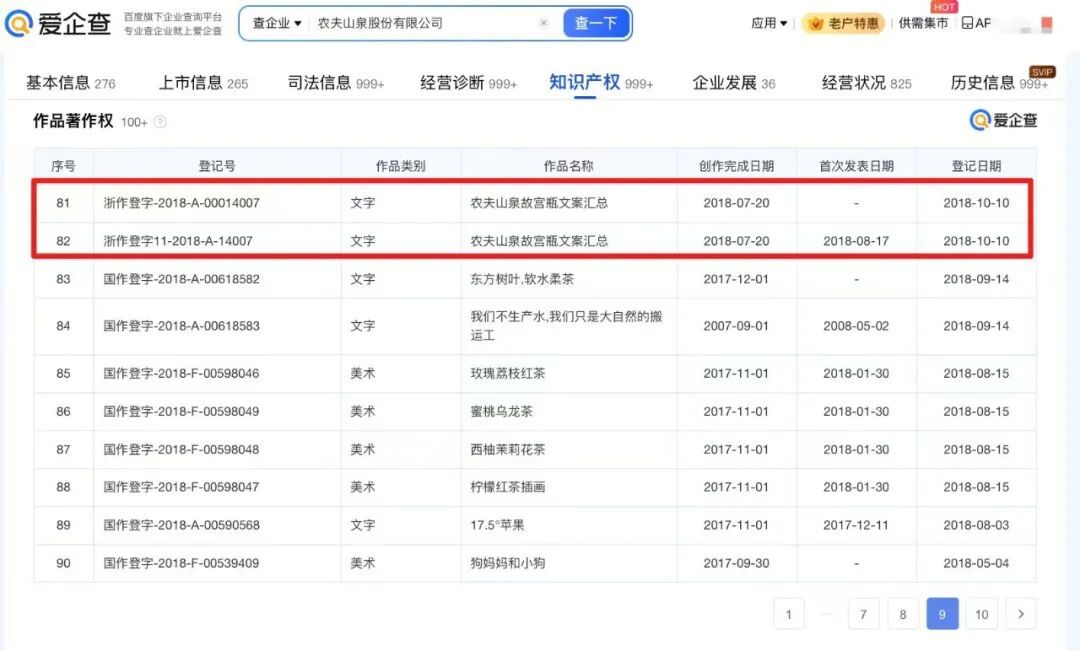Open the ellipsis between pagination pages
This screenshot has height=651, width=1080.
(x=828, y=613)
